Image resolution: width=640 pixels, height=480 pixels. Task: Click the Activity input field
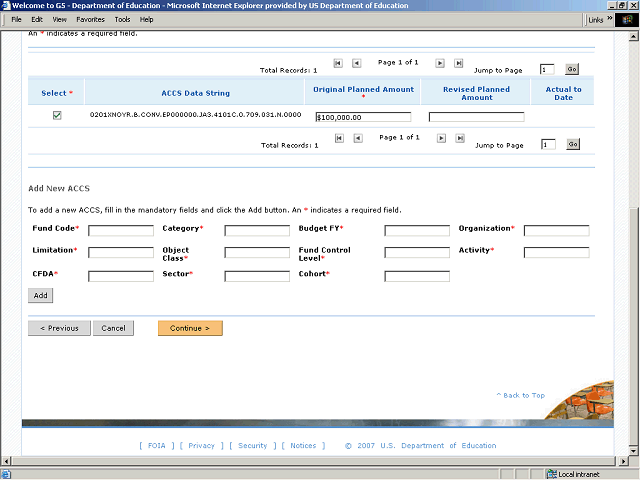557,252
